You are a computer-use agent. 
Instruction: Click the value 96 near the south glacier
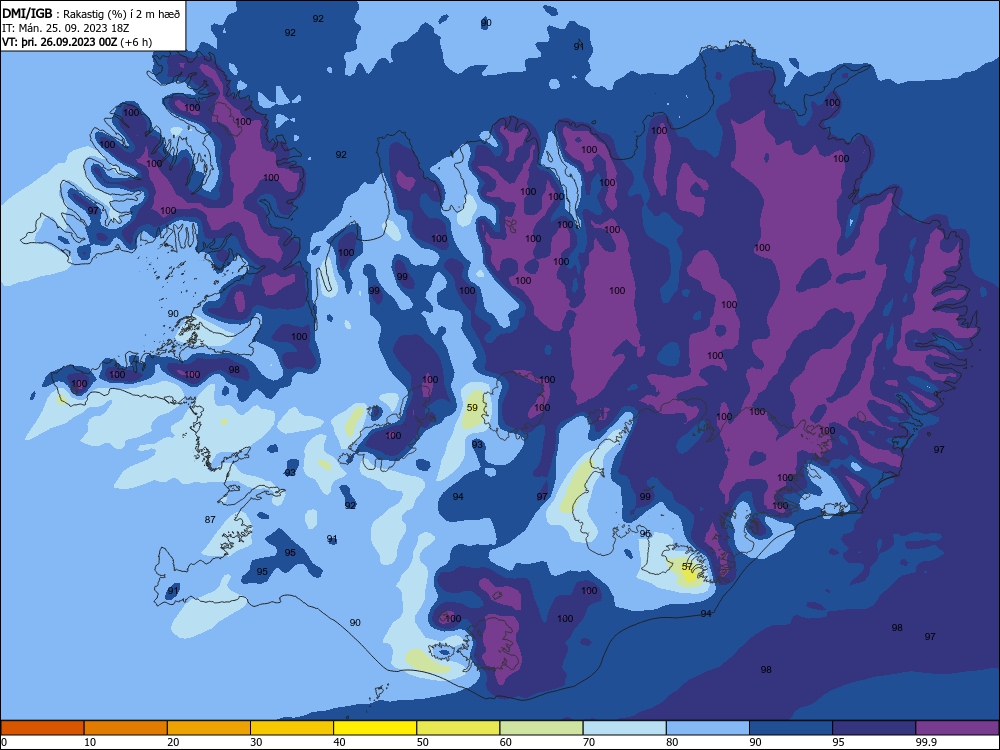645,534
